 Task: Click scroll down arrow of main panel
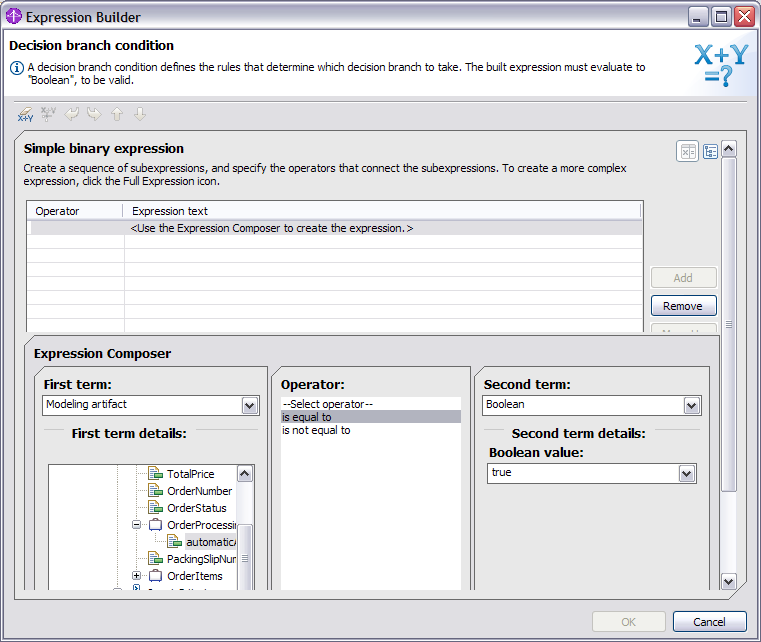pos(728,581)
